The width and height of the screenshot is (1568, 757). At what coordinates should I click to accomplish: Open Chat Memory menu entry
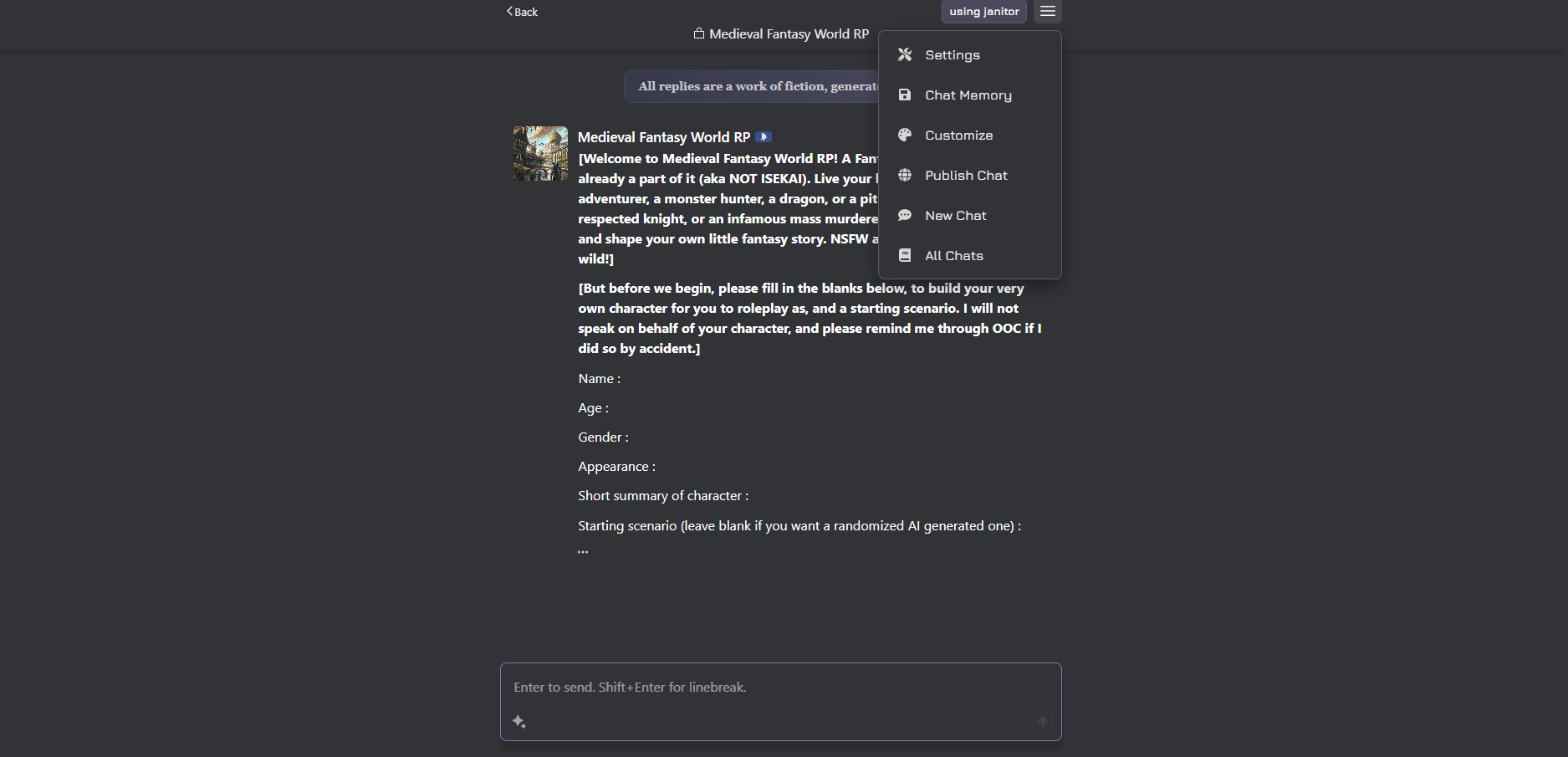[x=969, y=95]
